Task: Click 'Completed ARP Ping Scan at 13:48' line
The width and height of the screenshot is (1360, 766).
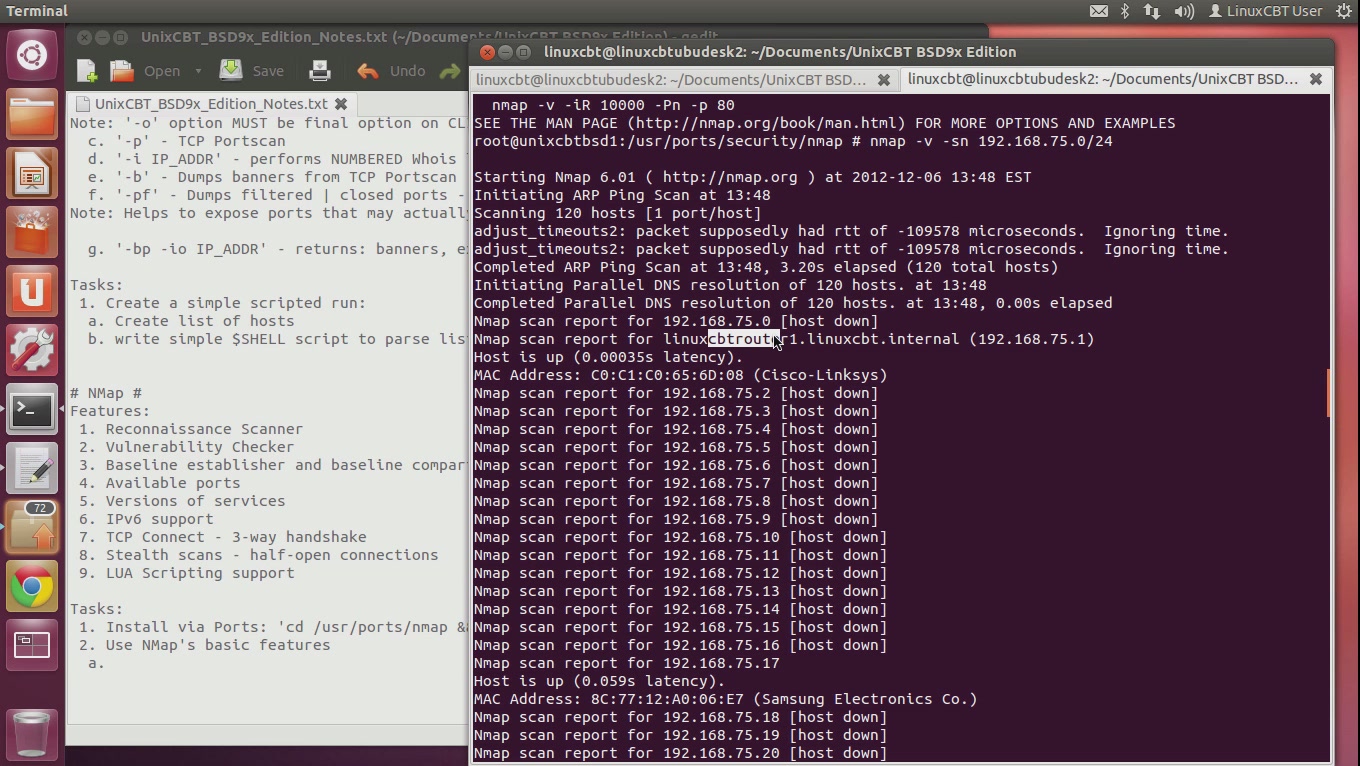Action: tap(766, 267)
